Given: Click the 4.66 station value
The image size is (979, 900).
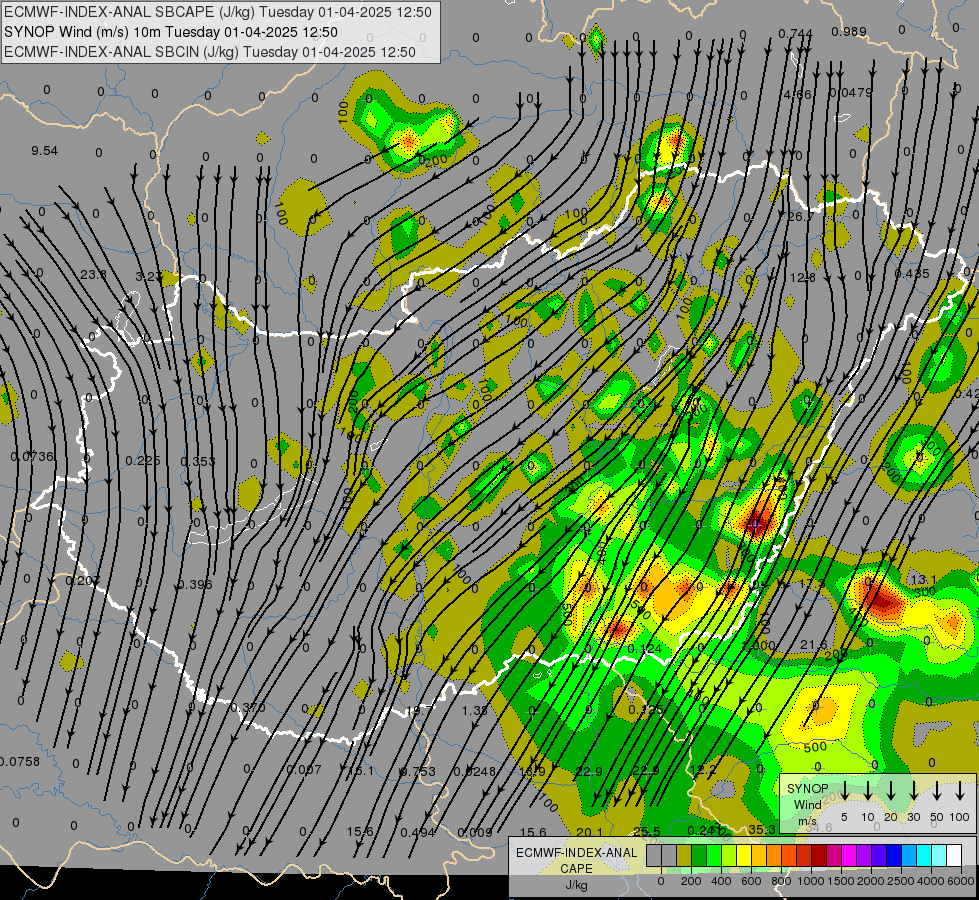Looking at the screenshot, I should [797, 94].
